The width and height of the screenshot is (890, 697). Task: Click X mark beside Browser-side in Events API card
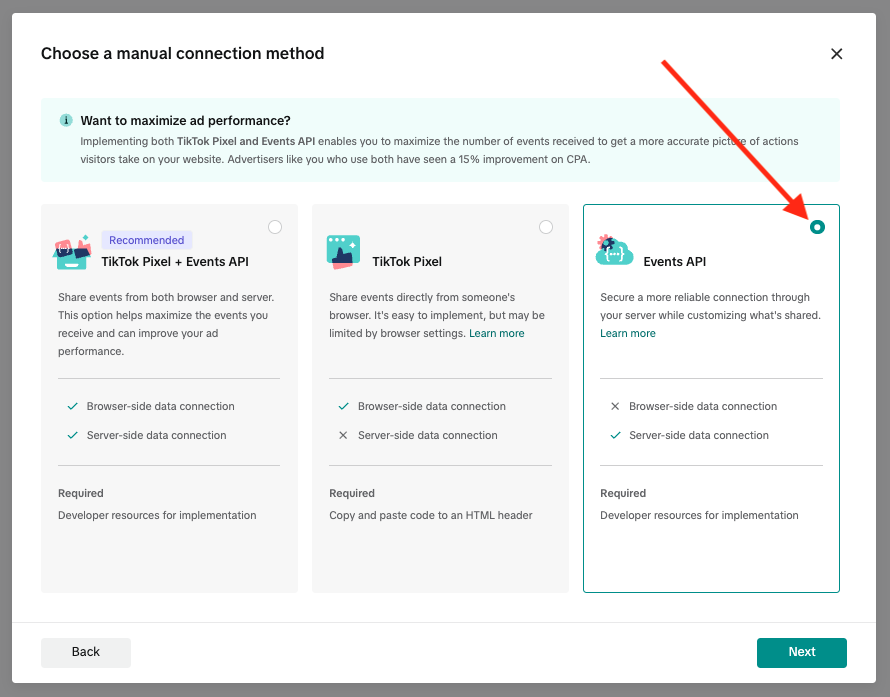click(x=615, y=406)
